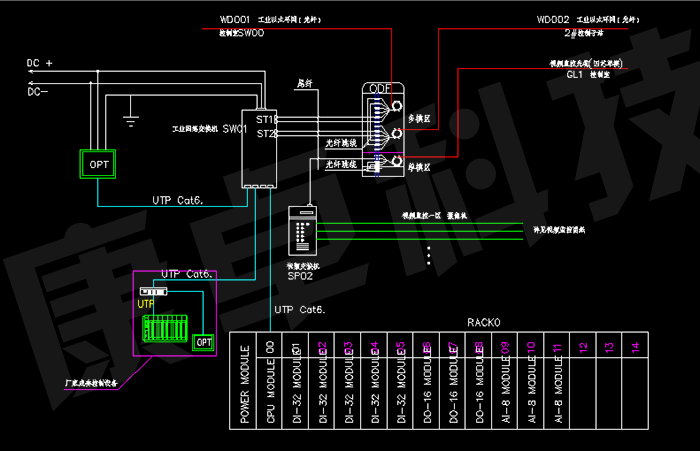Screen dimensions: 700x451
Task: Click the POWER MODULE table cell
Action: (246, 384)
